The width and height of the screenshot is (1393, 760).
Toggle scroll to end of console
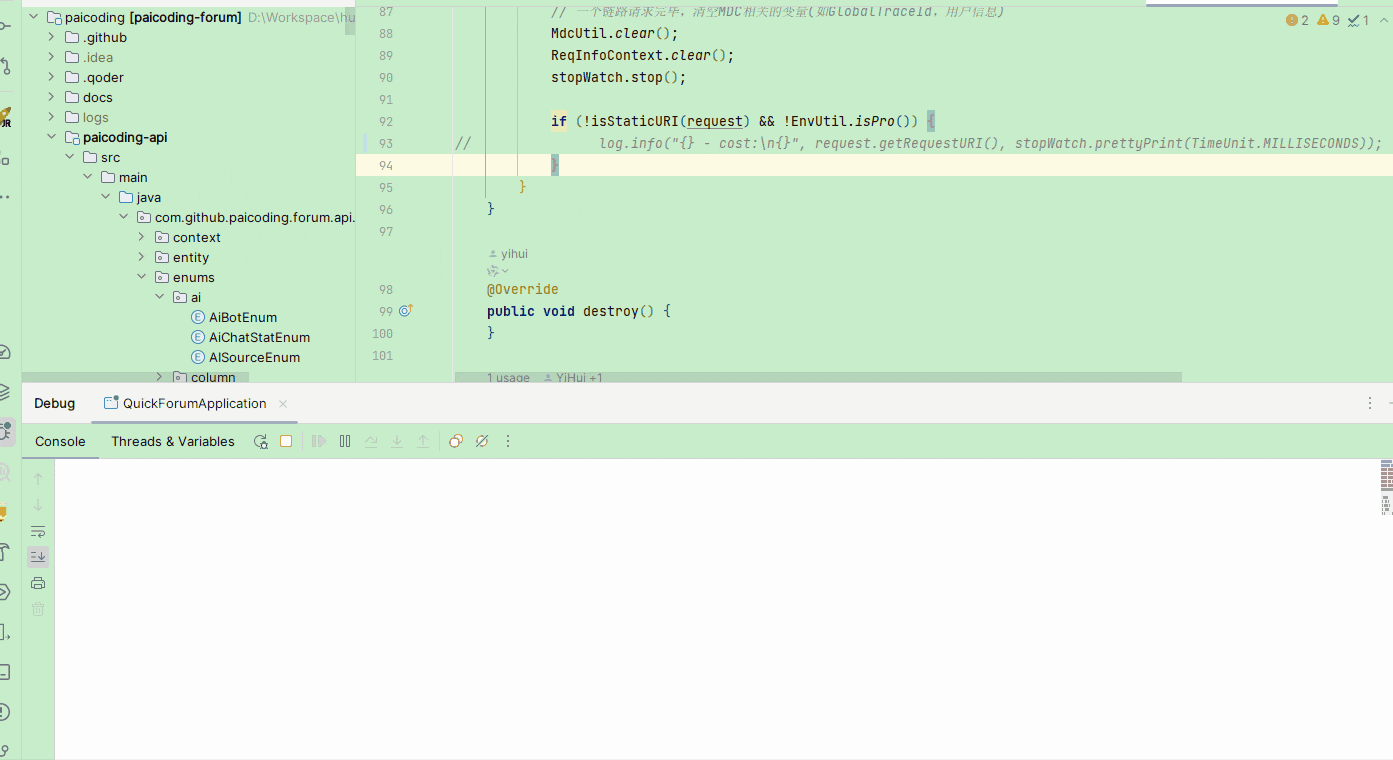pos(38,557)
